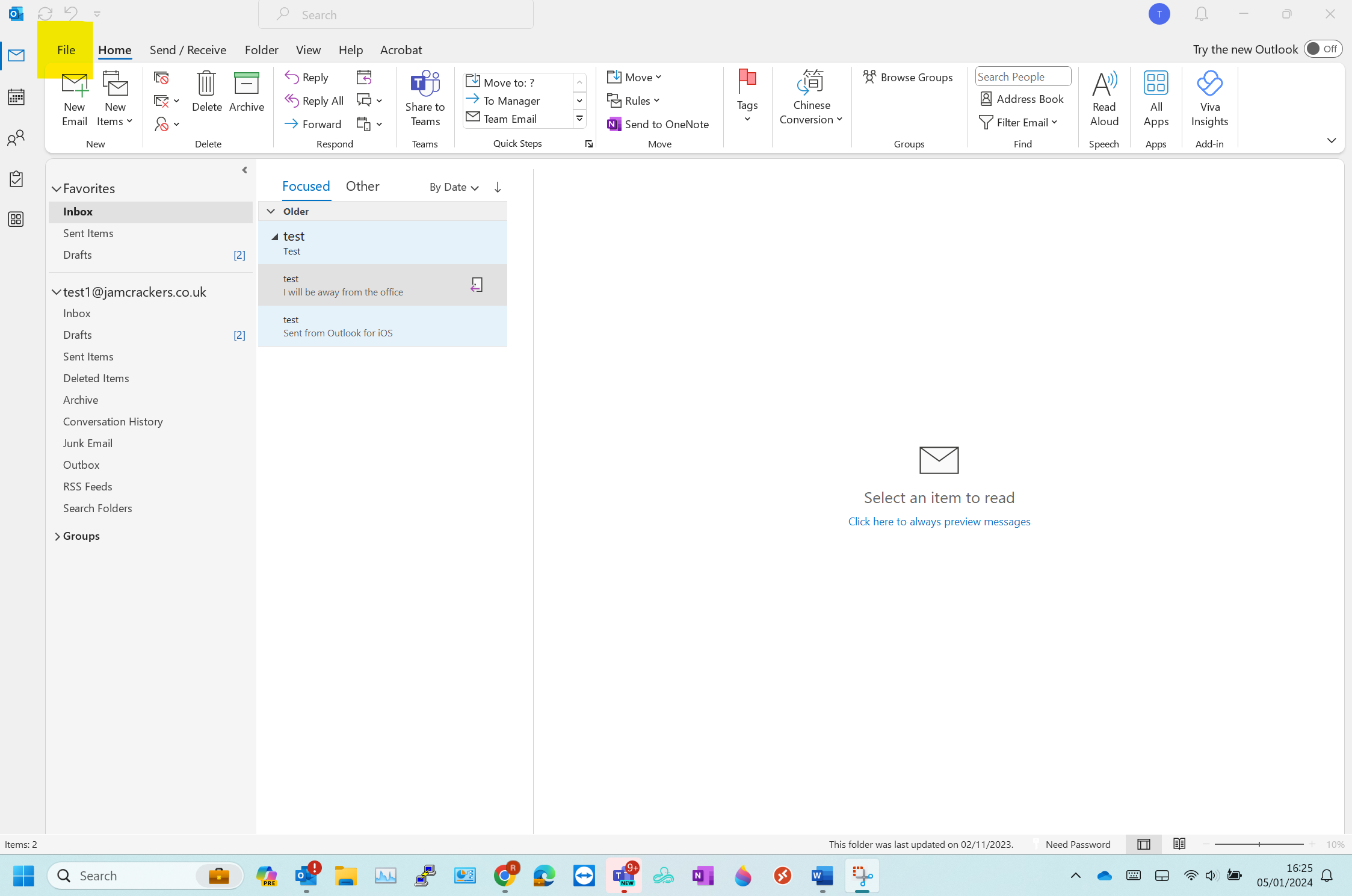Switch to the Send / Receive ribbon tab
1352x896 pixels.
(188, 49)
